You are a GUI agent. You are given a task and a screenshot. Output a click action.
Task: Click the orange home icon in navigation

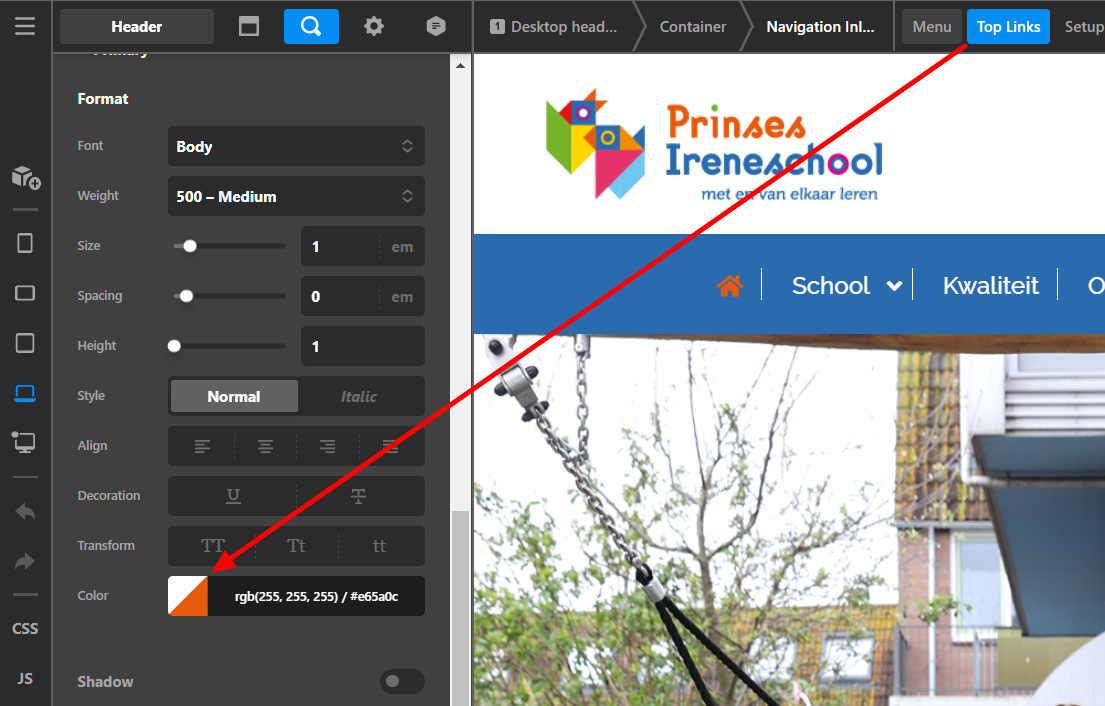click(730, 285)
